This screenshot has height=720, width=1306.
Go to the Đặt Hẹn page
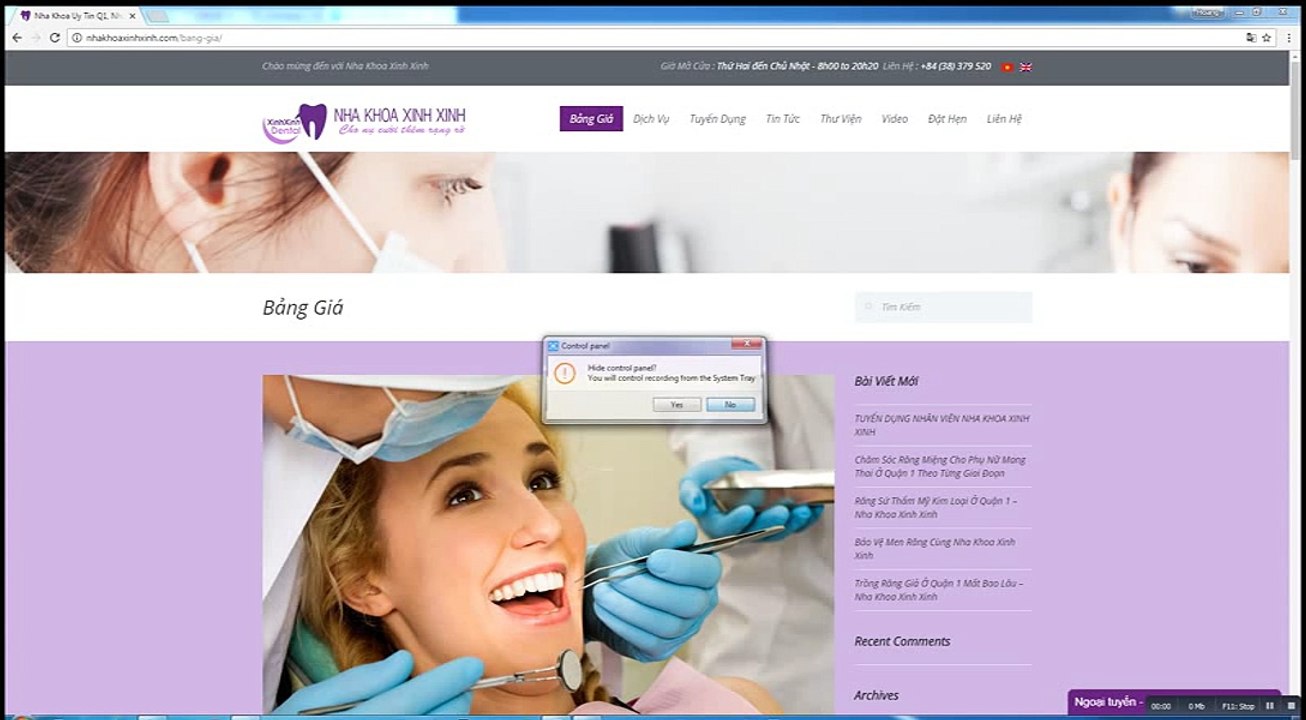pos(947,119)
